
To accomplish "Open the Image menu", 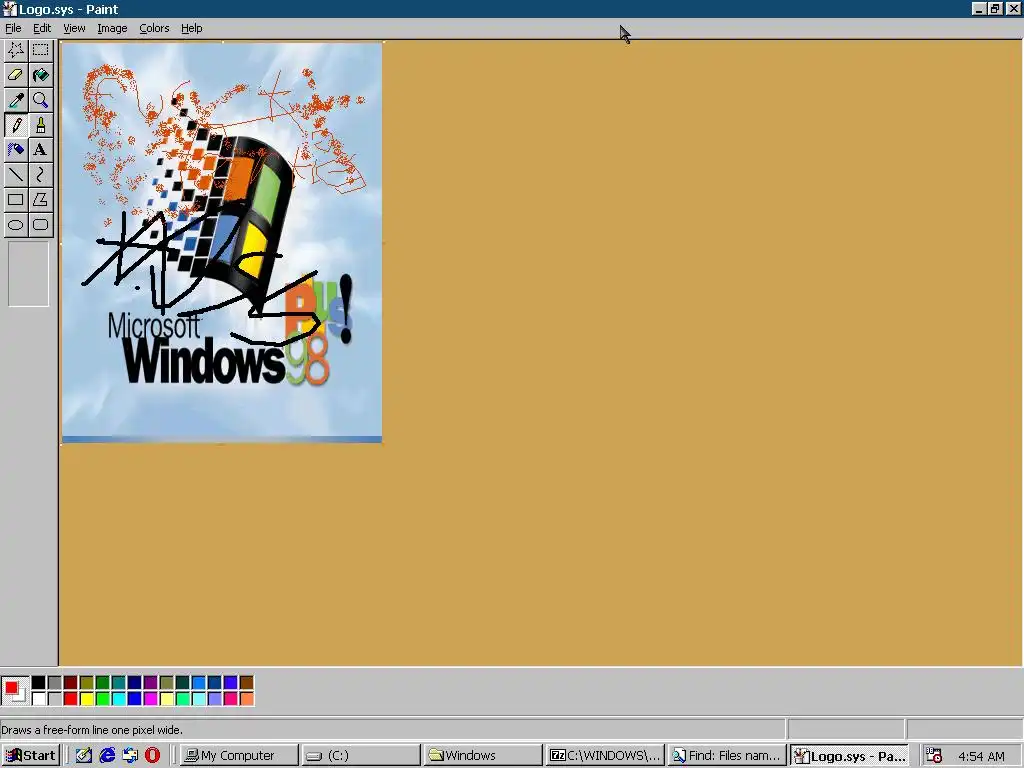I will click(x=112, y=28).
